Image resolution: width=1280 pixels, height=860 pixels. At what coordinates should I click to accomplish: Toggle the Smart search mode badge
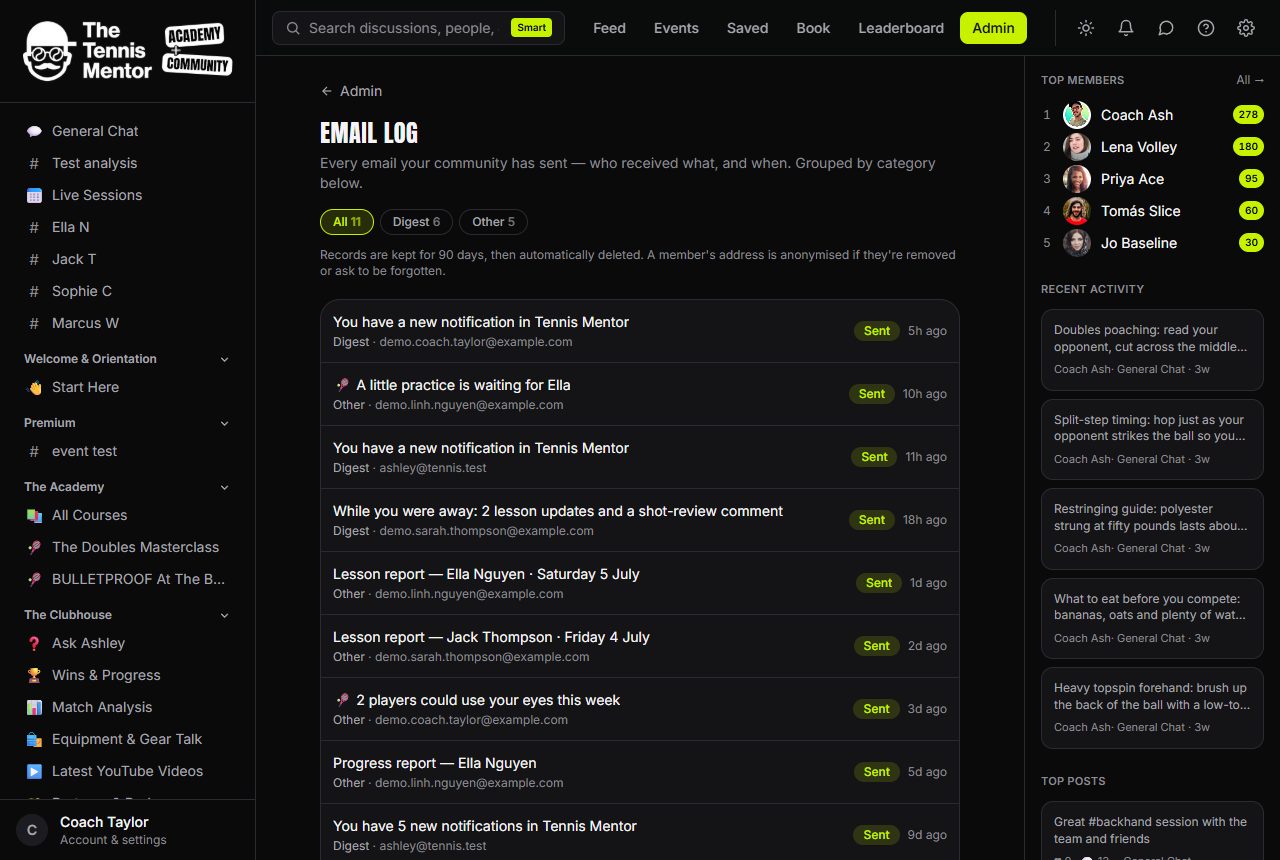[531, 28]
